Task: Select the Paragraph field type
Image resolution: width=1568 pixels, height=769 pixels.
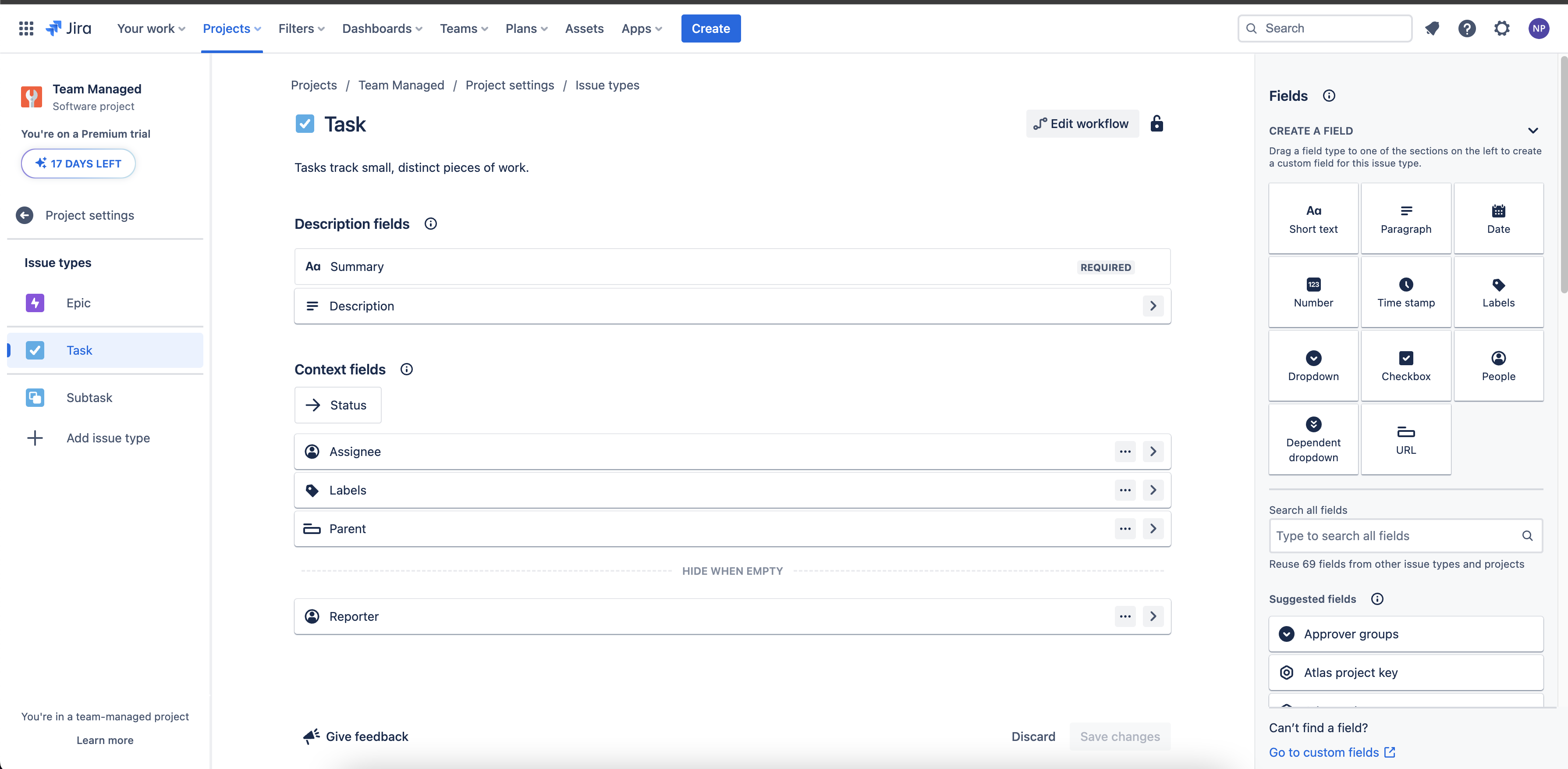Action: pos(1406,217)
